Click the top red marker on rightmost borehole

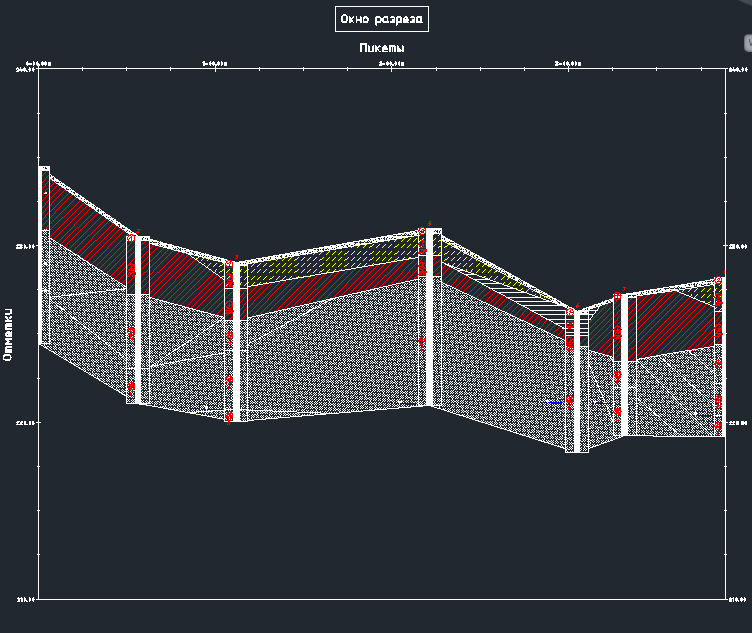718,281
